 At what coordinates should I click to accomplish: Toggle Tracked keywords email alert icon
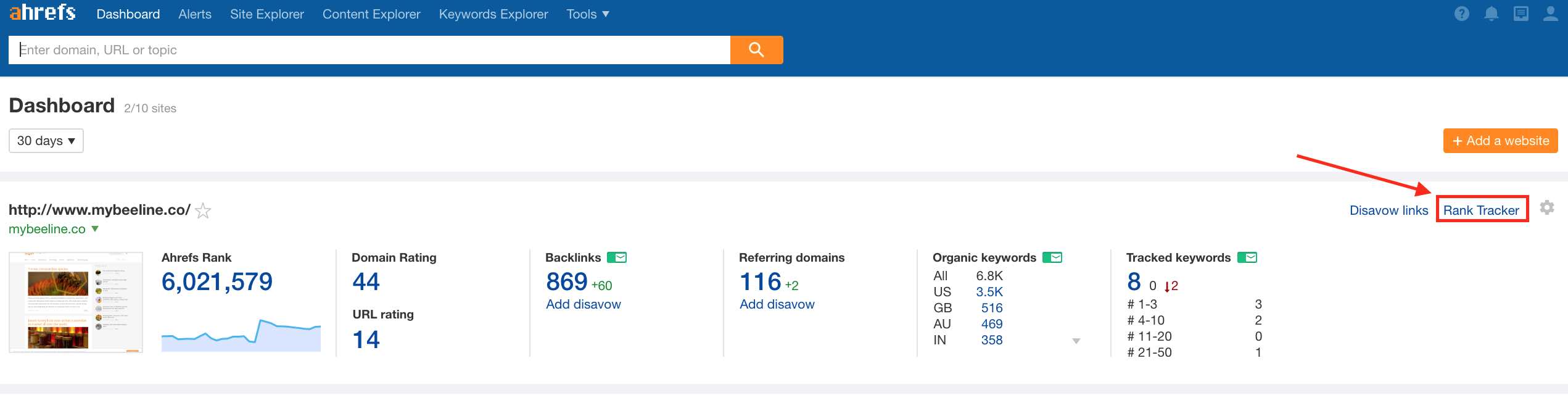[x=1247, y=257]
